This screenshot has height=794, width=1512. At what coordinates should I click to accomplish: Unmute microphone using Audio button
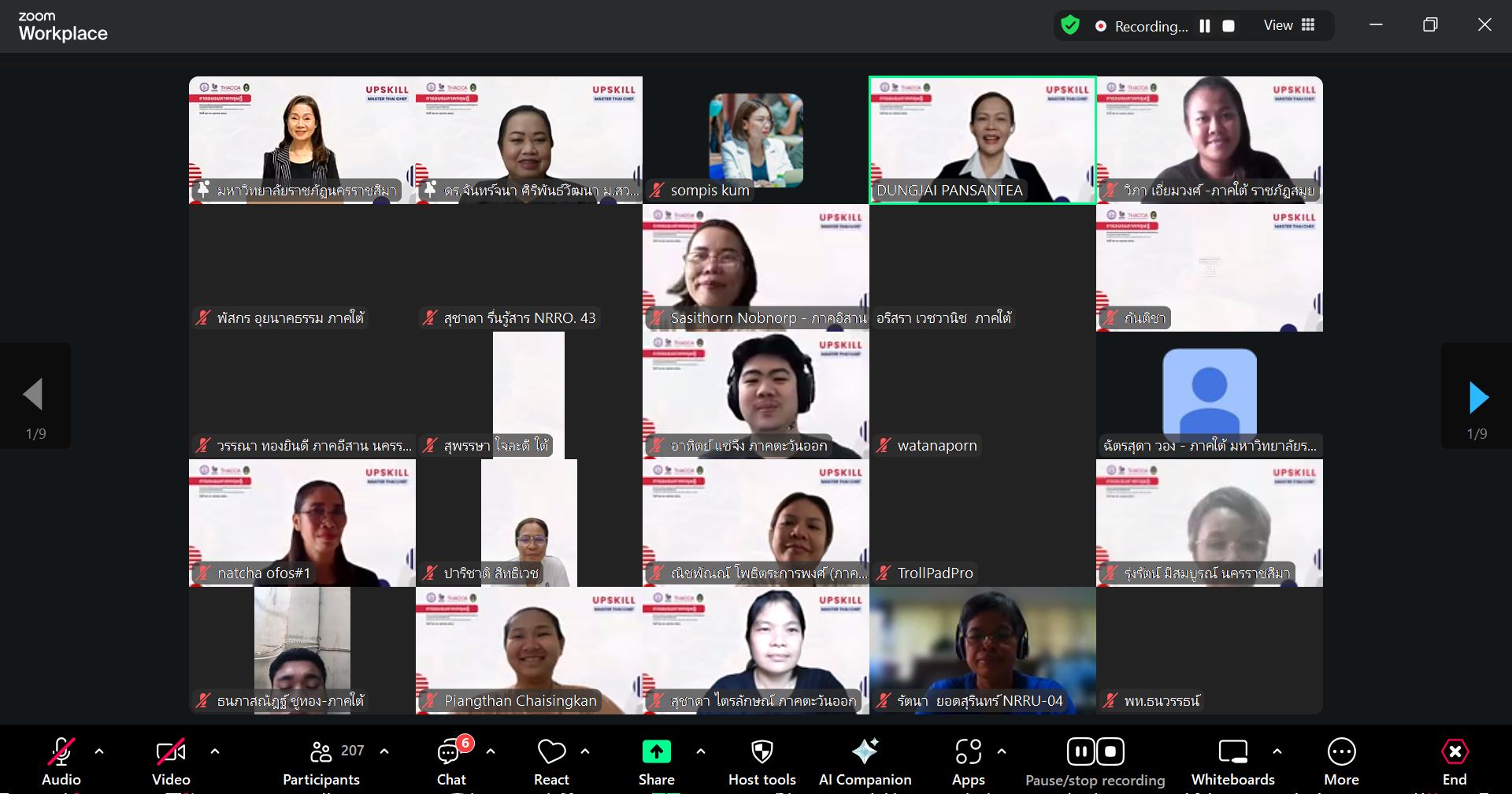click(61, 754)
